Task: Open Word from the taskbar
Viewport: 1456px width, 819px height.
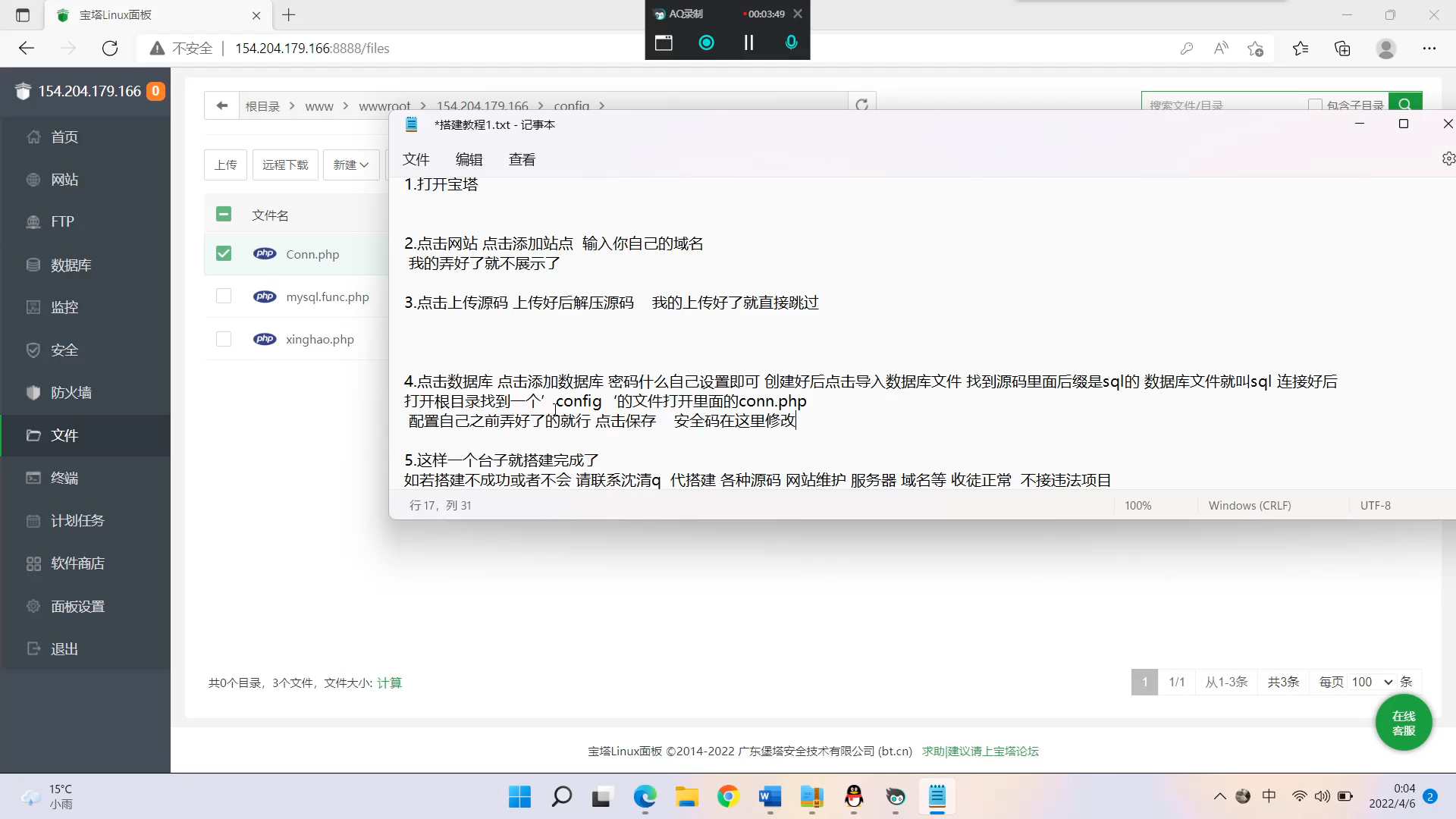Action: point(770,796)
